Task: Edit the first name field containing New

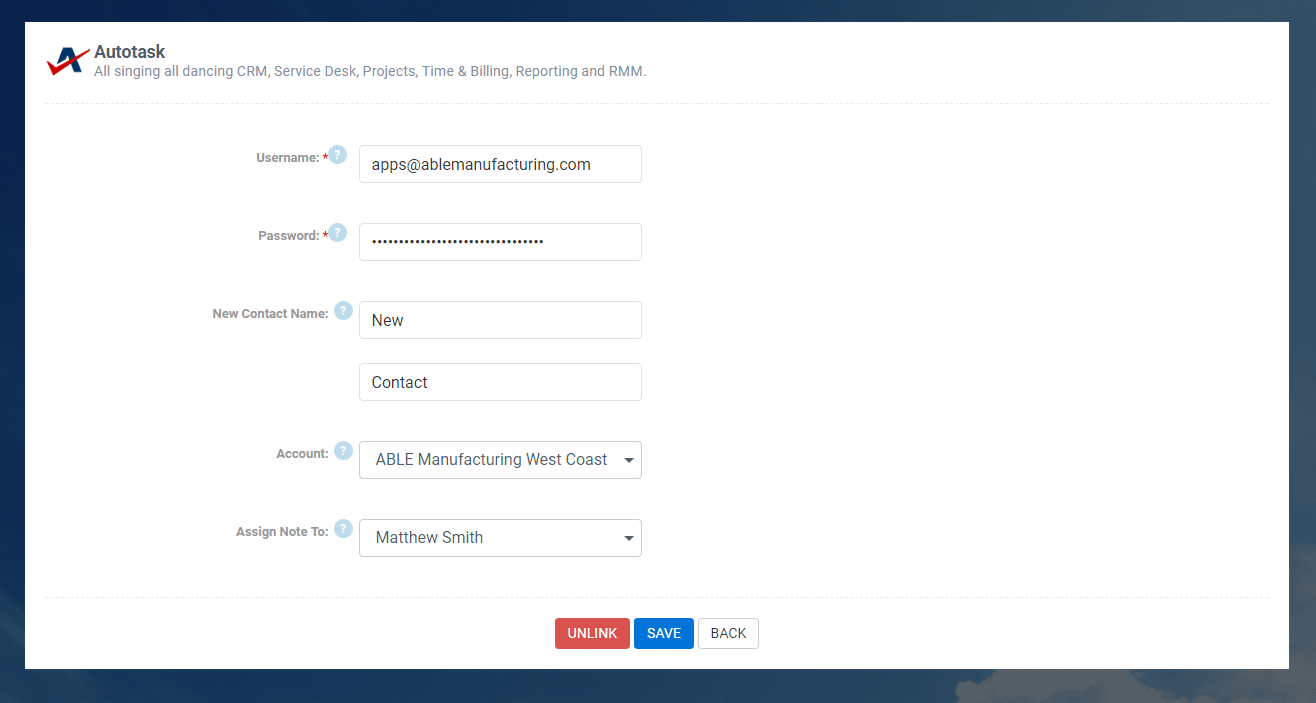Action: point(500,320)
